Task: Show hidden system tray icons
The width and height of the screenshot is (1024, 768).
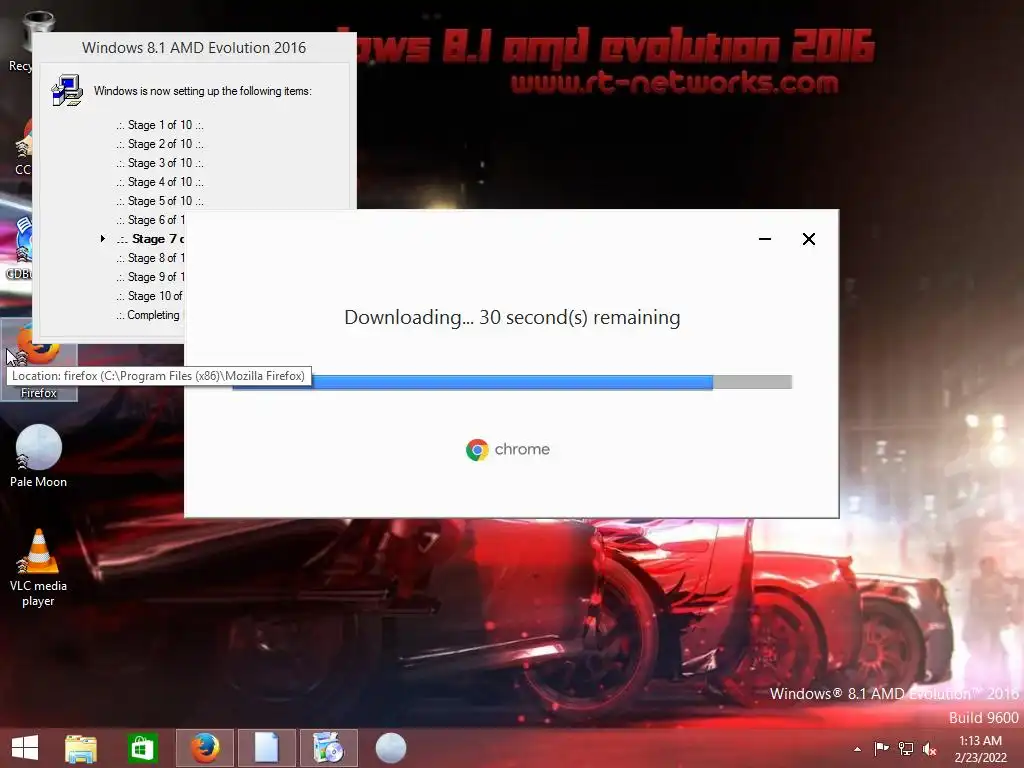Action: pos(857,749)
